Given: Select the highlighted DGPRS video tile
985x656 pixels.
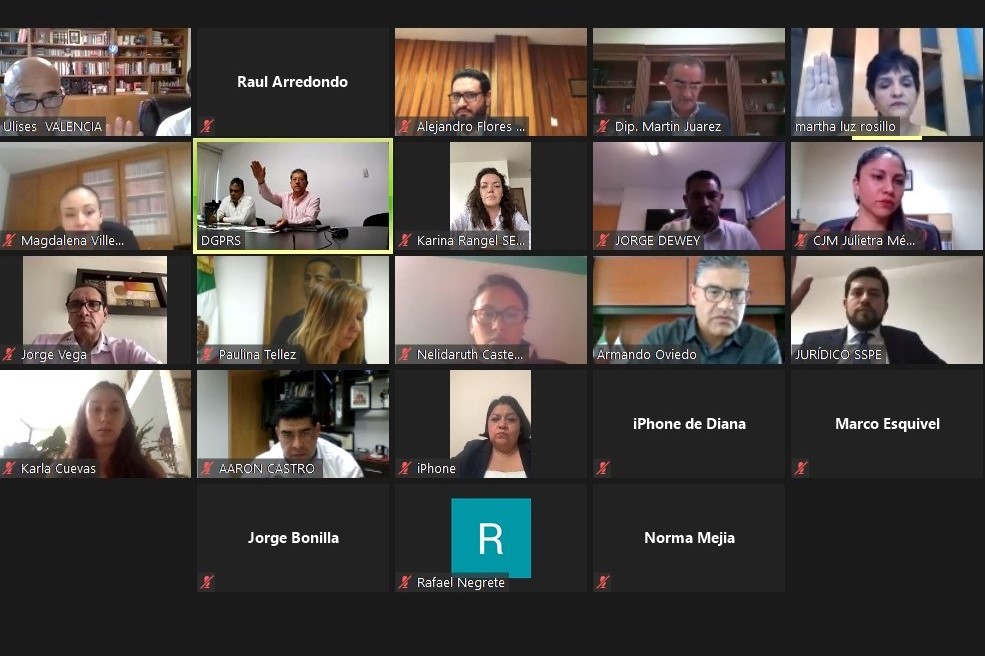Looking at the screenshot, I should click(293, 196).
